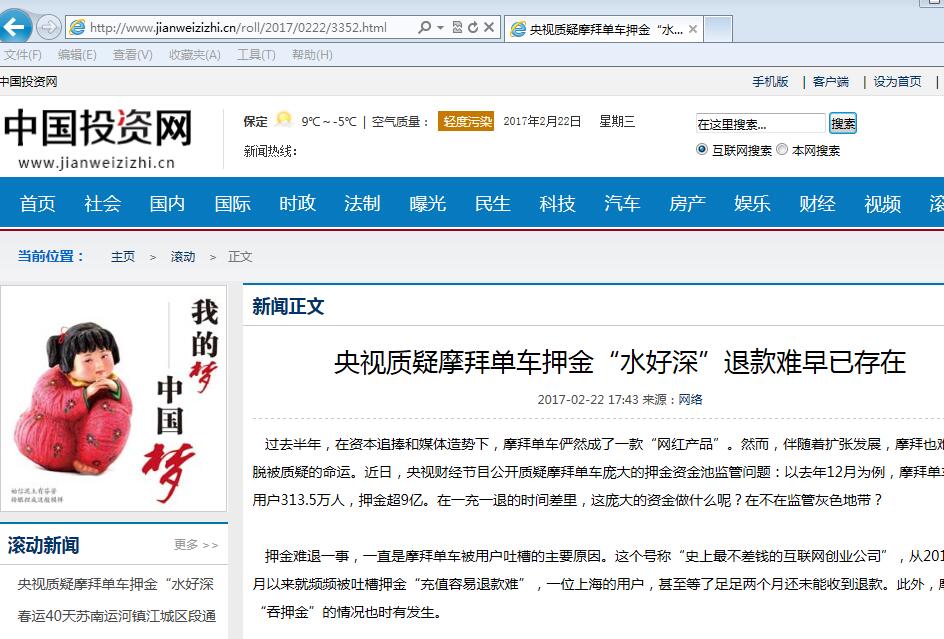This screenshot has width=944, height=639.
Task: Open the address bar dropdown arrow
Action: (440, 28)
